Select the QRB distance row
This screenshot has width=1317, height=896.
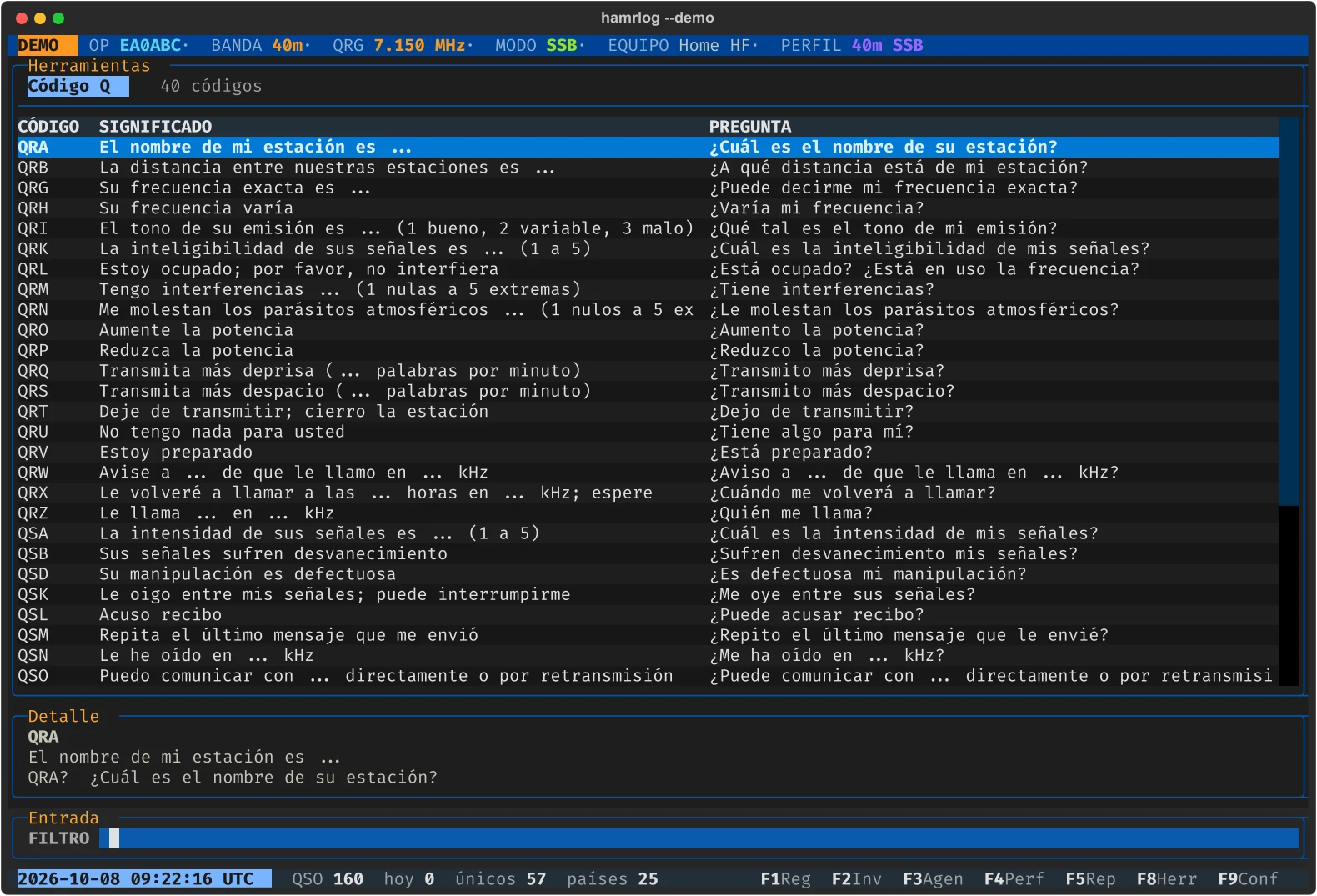point(648,168)
